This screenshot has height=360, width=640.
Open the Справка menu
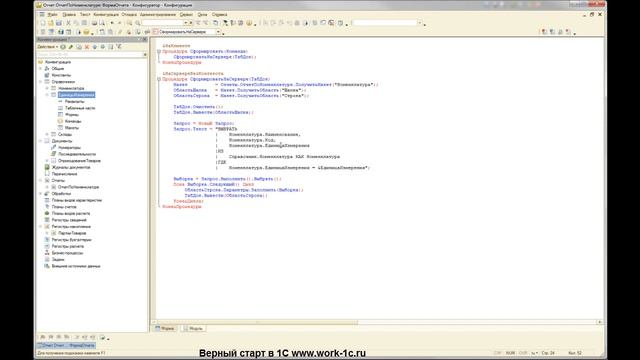coord(220,14)
